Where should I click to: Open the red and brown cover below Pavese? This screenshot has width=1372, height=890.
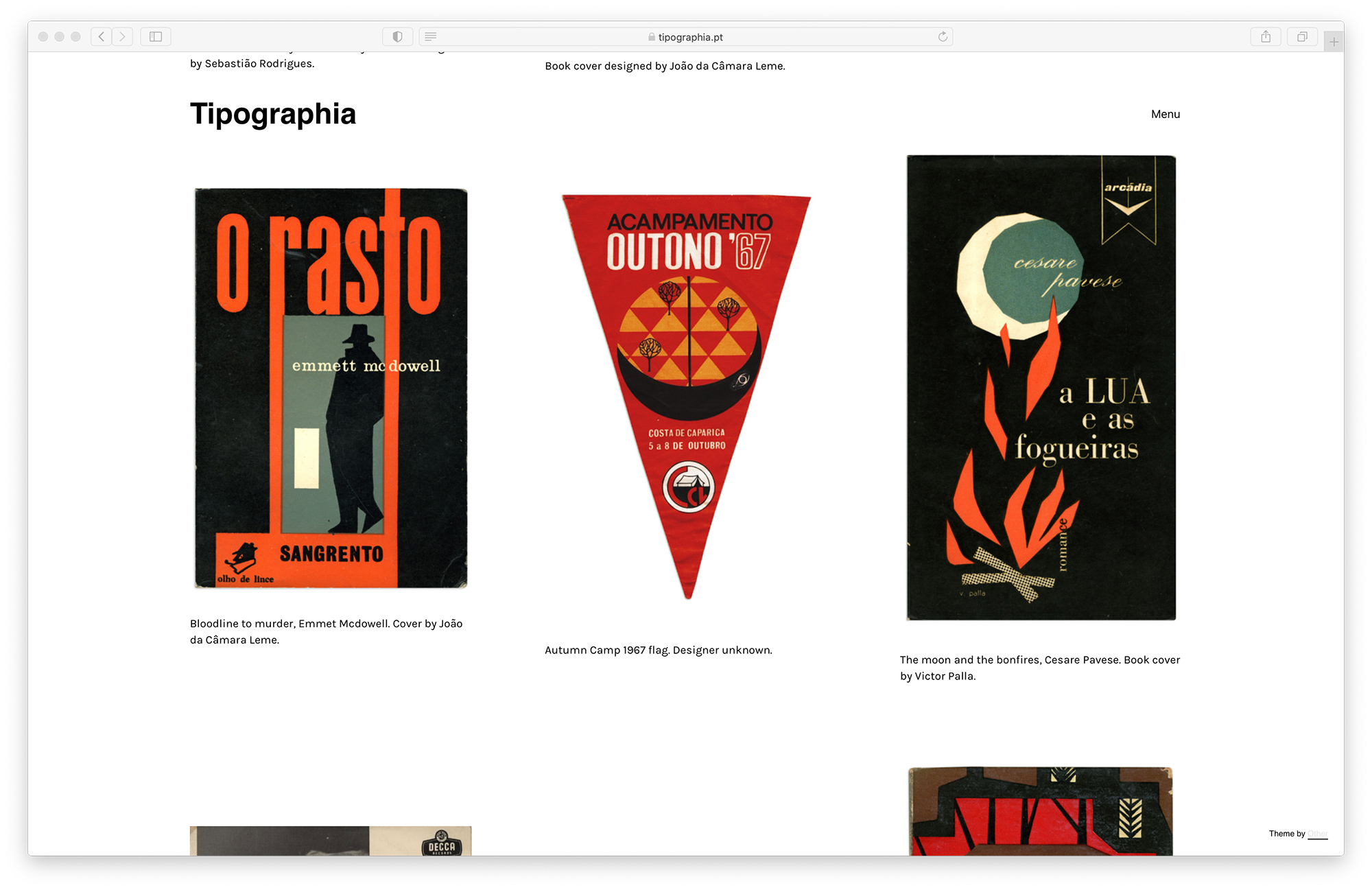click(1041, 811)
